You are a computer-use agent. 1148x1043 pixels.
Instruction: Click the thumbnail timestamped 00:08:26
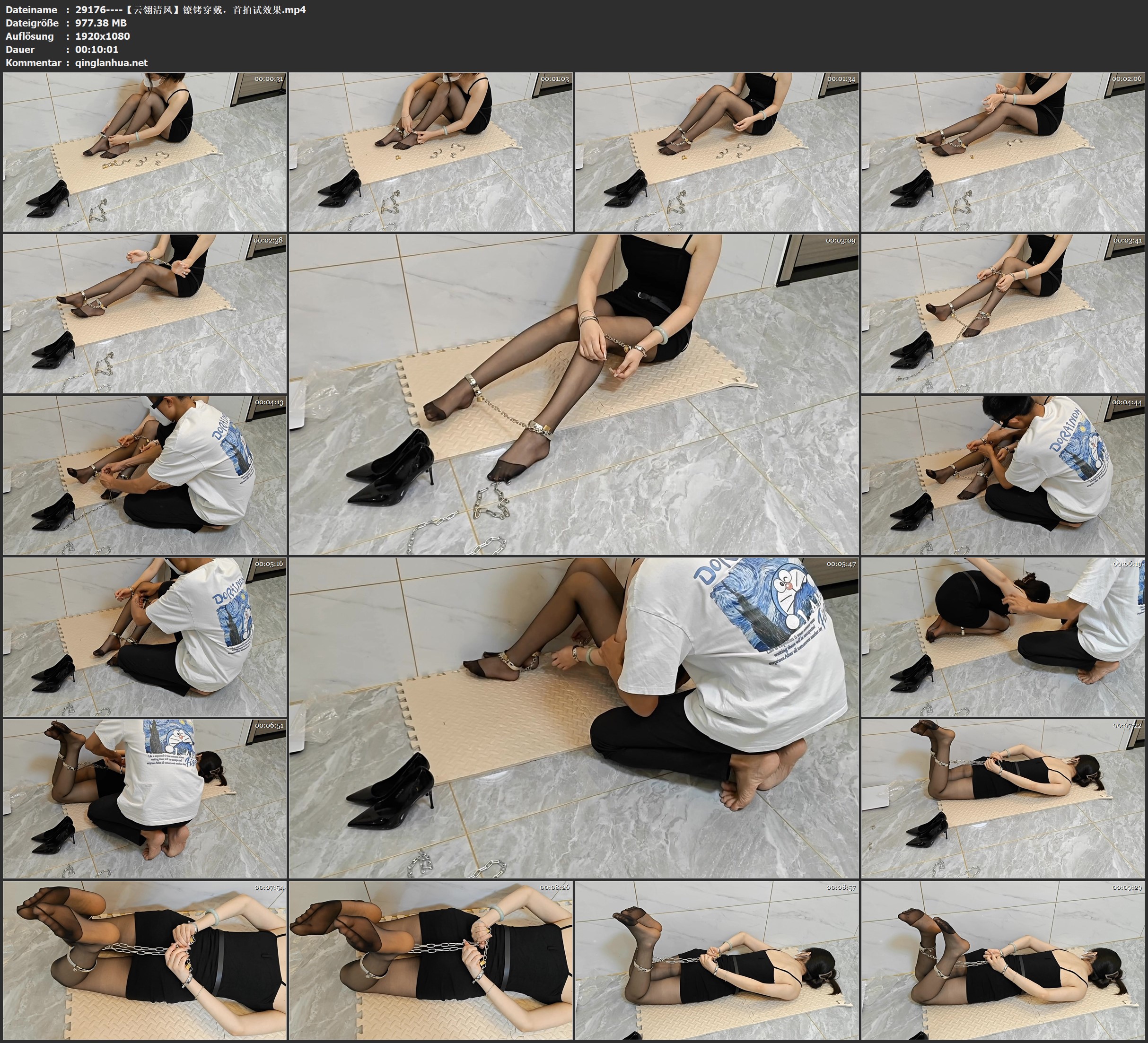pos(431,960)
